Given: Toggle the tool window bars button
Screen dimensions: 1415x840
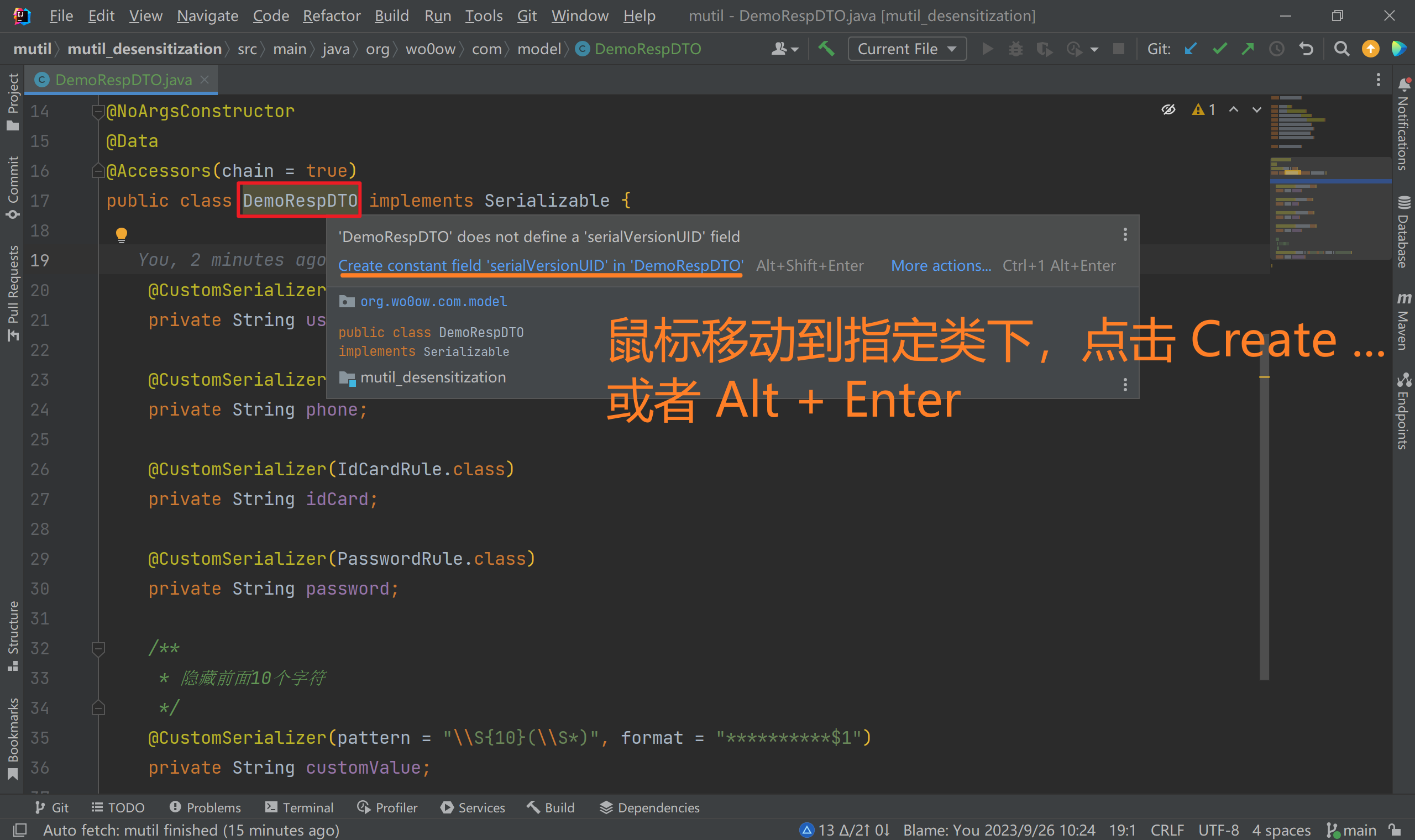Looking at the screenshot, I should click(x=20, y=830).
